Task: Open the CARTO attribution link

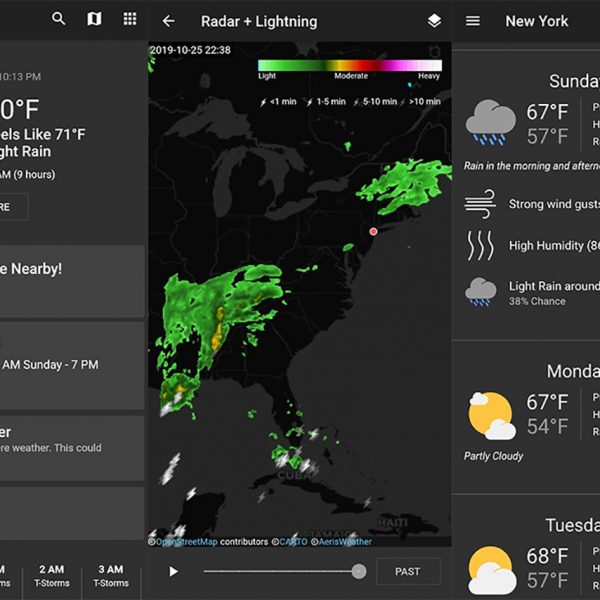Action: (x=292, y=542)
